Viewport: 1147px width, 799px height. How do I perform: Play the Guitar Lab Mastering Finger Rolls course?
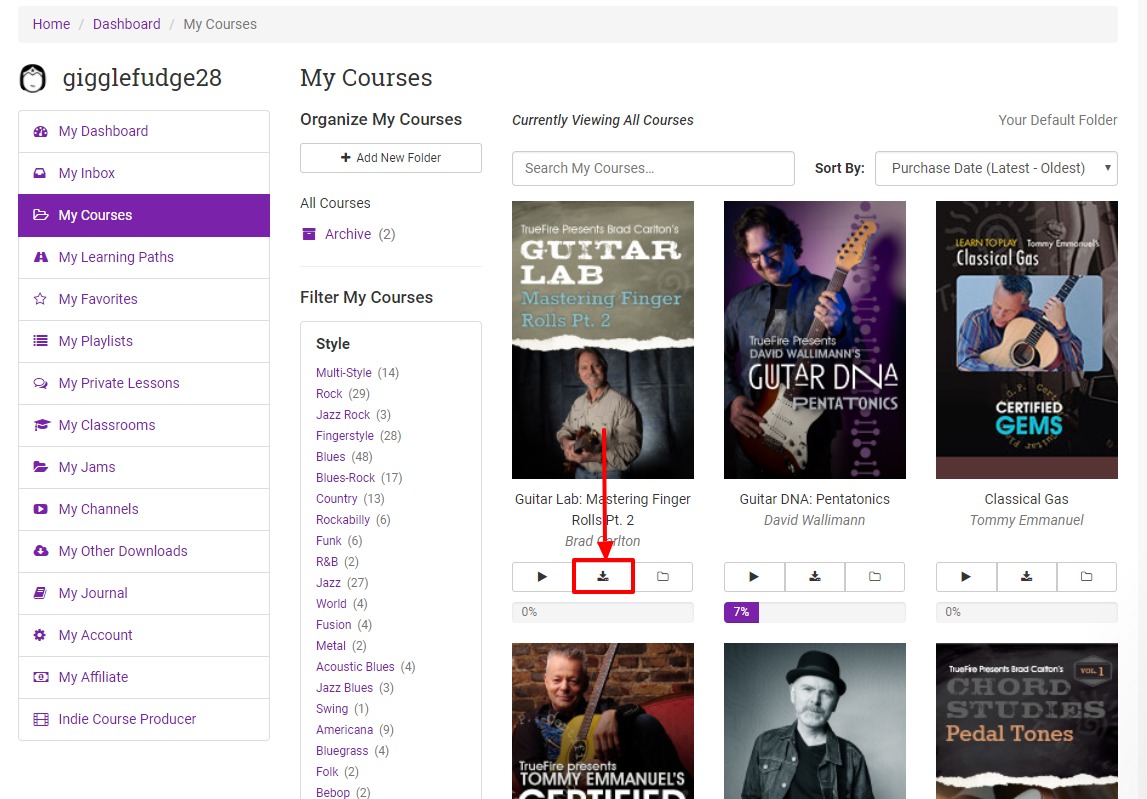[x=542, y=577]
